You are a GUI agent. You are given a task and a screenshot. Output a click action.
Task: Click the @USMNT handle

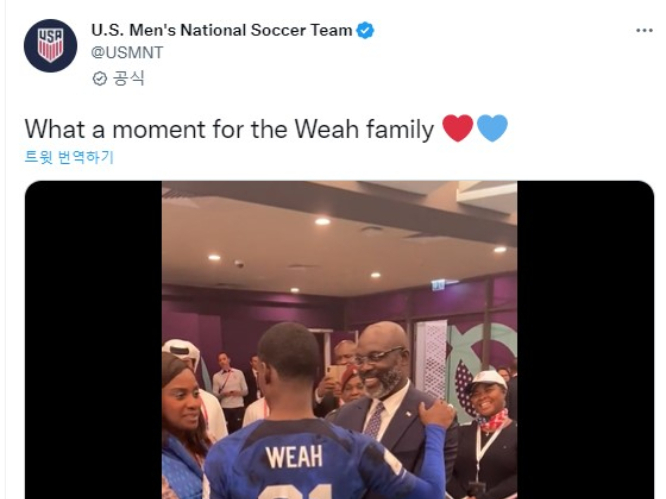click(127, 53)
